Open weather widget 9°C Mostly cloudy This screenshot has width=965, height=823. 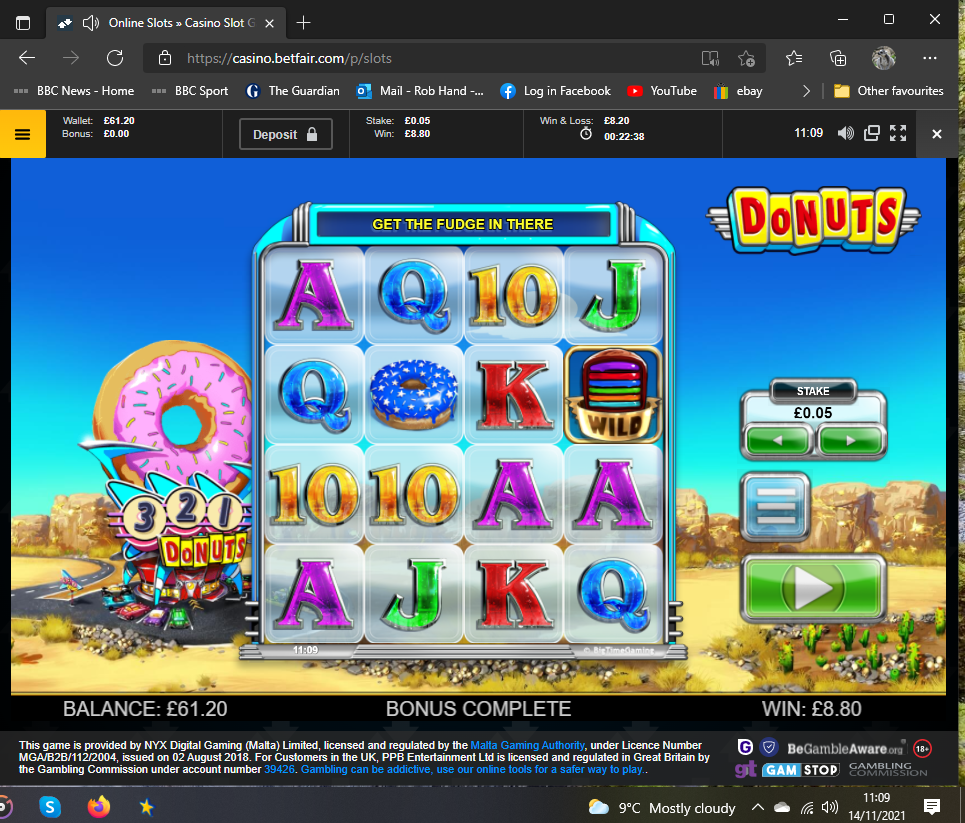[x=662, y=808]
